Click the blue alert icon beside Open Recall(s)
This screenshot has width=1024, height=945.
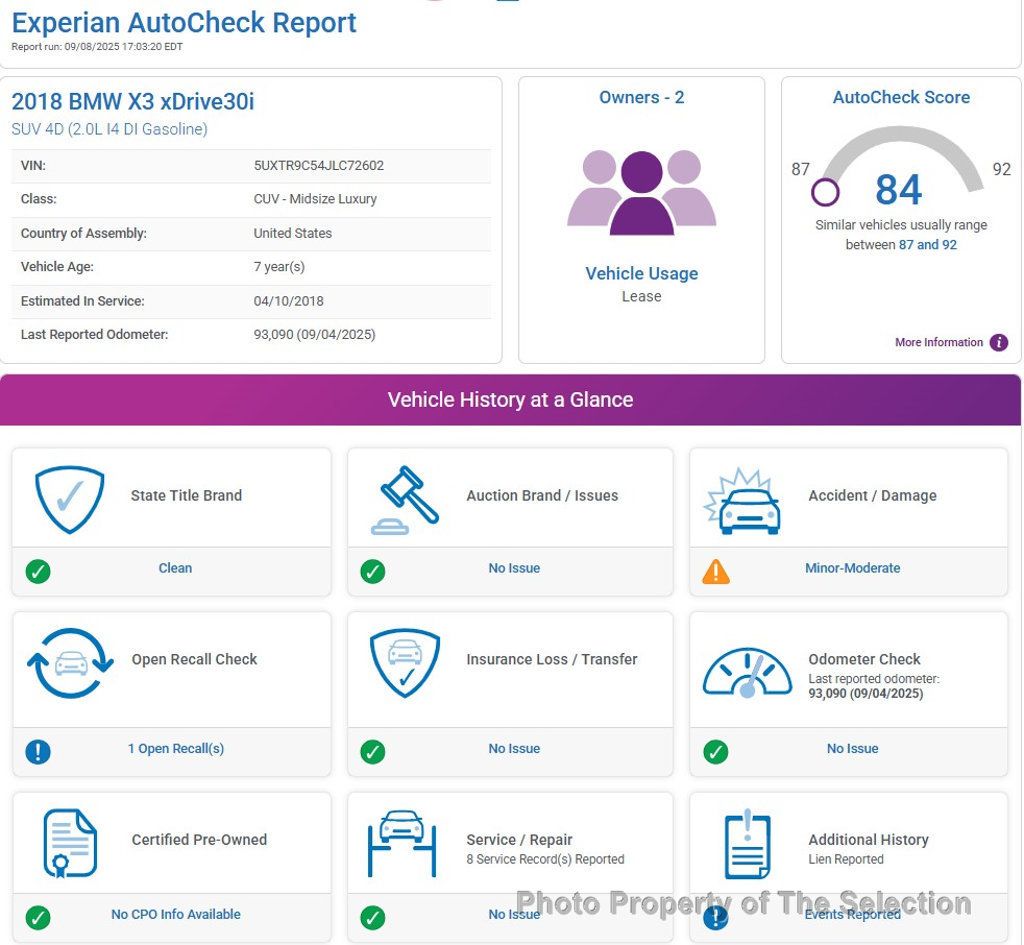[x=38, y=751]
